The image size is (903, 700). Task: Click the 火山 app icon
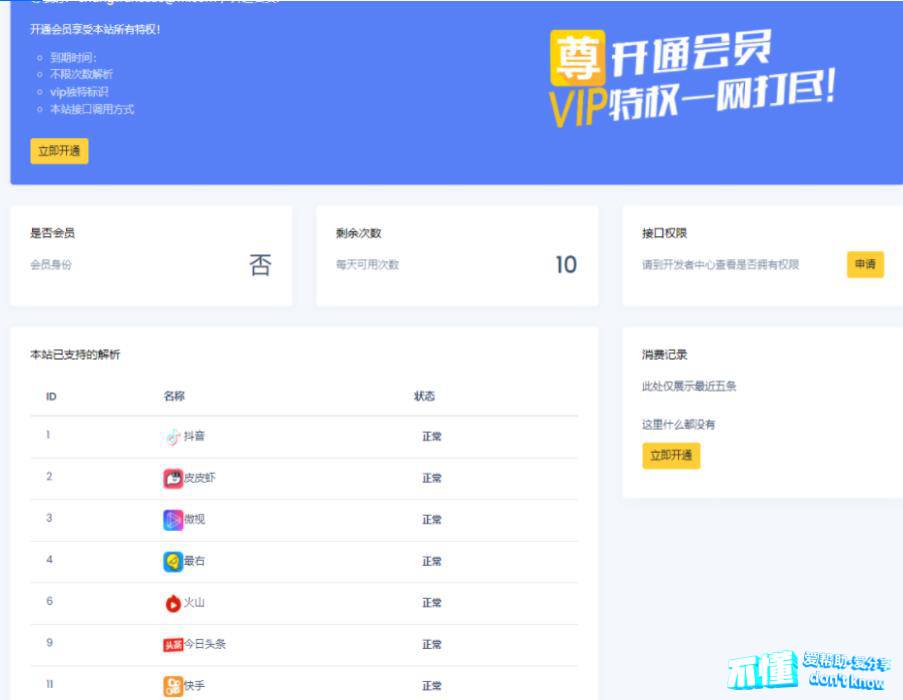coord(173,603)
